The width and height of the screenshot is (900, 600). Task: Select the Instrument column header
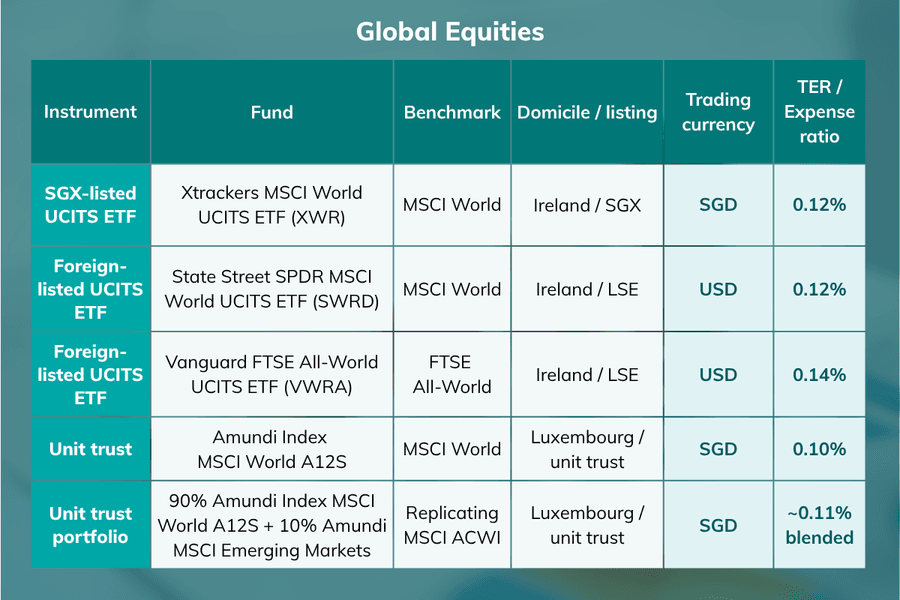tap(91, 112)
